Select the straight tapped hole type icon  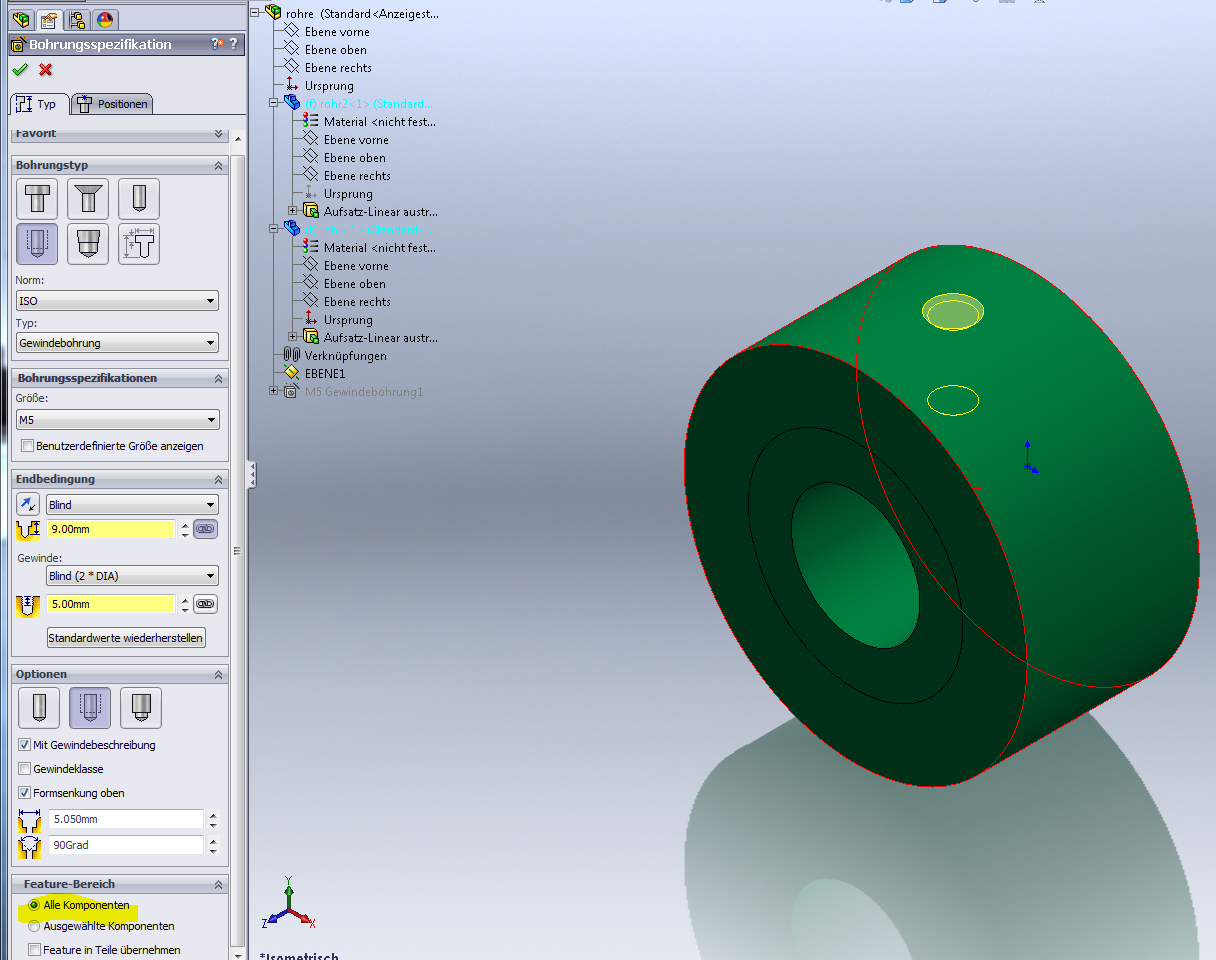point(37,244)
